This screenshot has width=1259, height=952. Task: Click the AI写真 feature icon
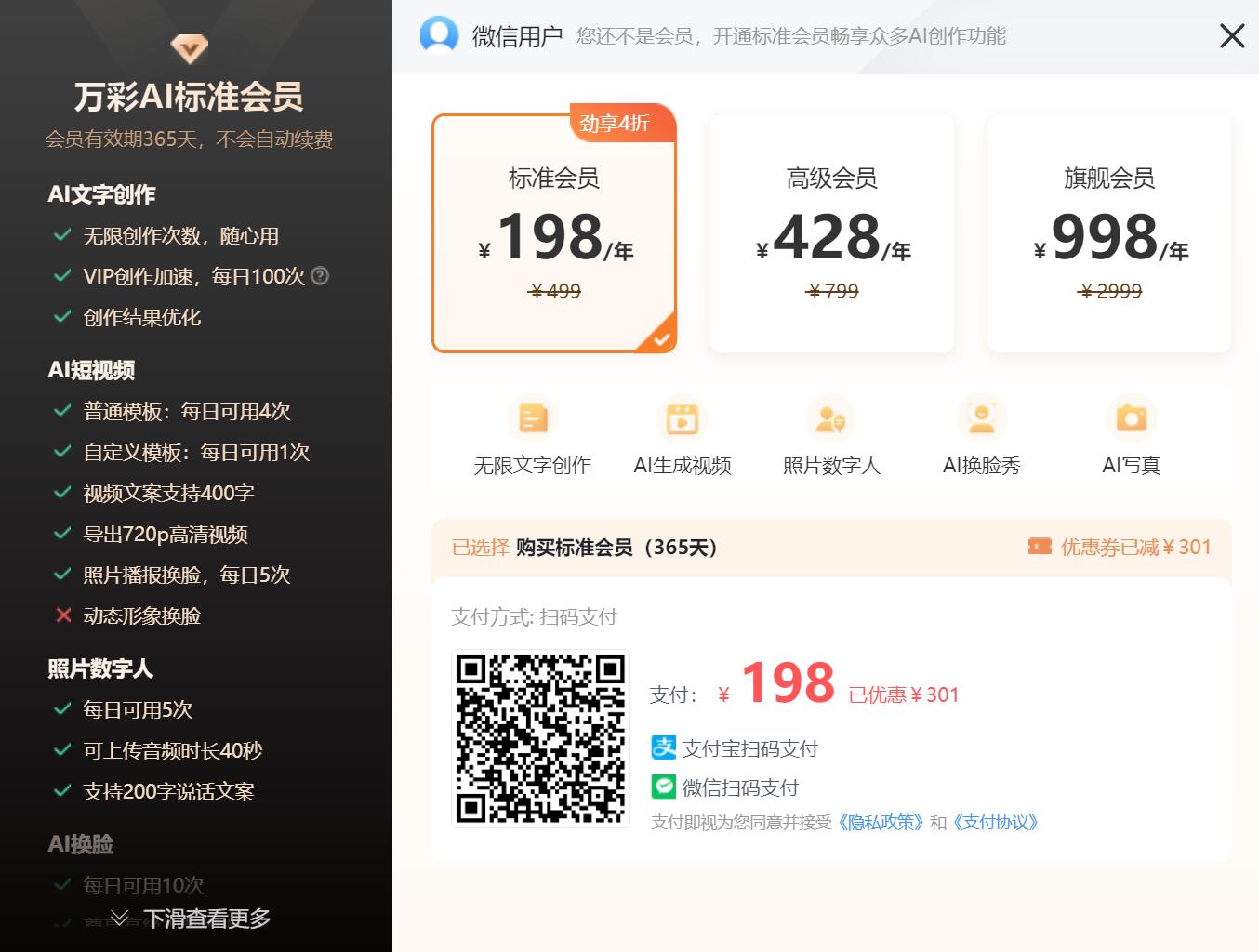[1131, 418]
